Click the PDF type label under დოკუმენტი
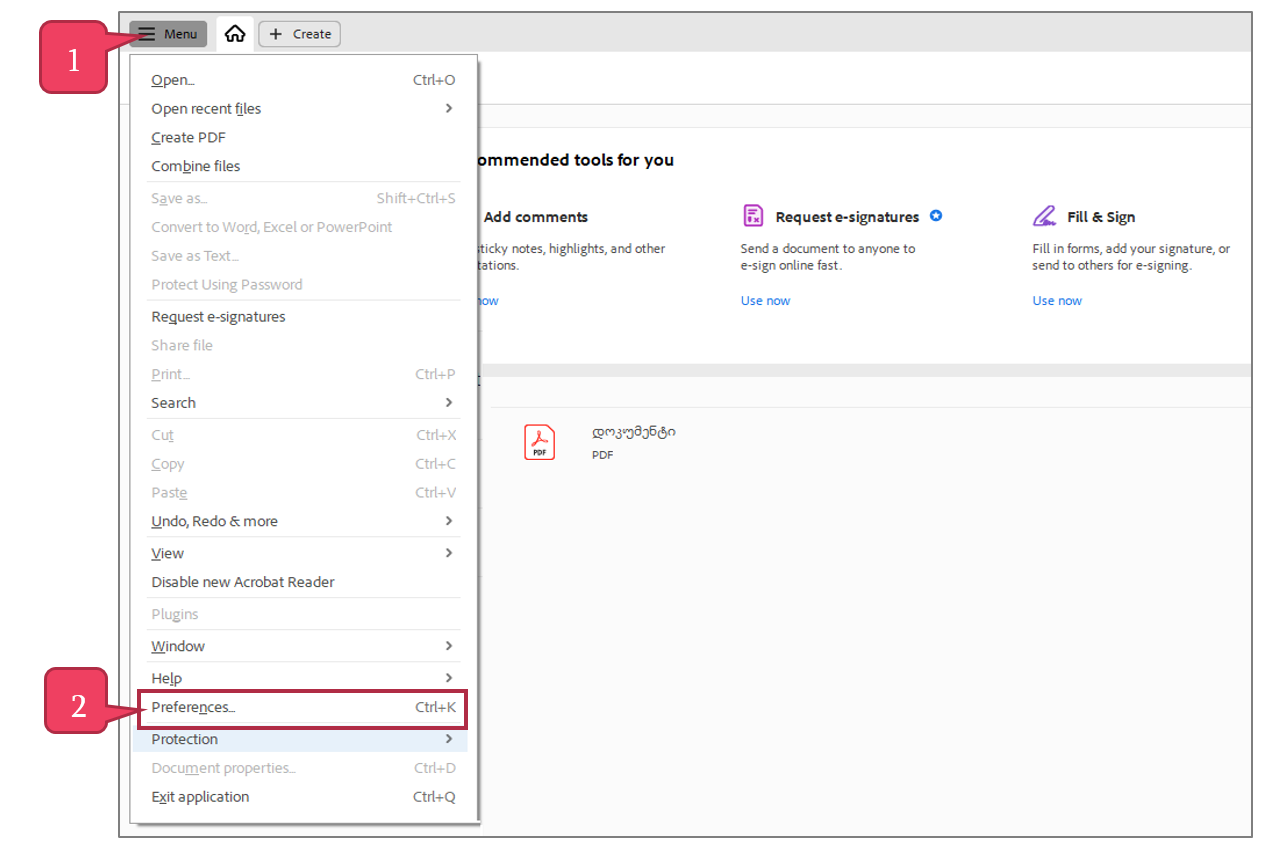Image resolution: width=1275 pixels, height=850 pixels. (602, 455)
